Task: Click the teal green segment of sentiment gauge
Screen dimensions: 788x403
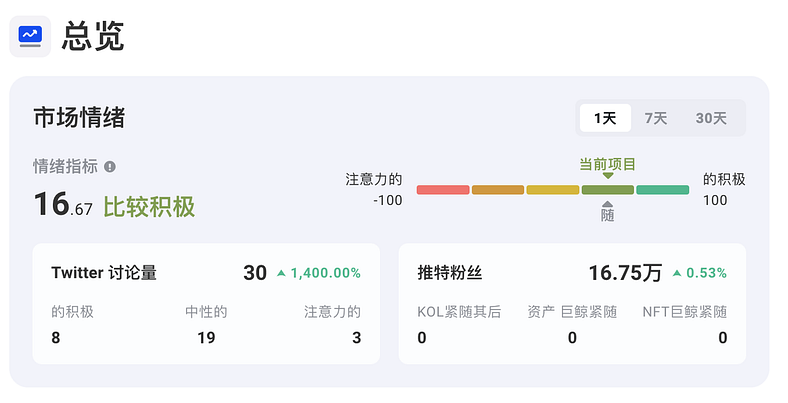Action: click(662, 190)
